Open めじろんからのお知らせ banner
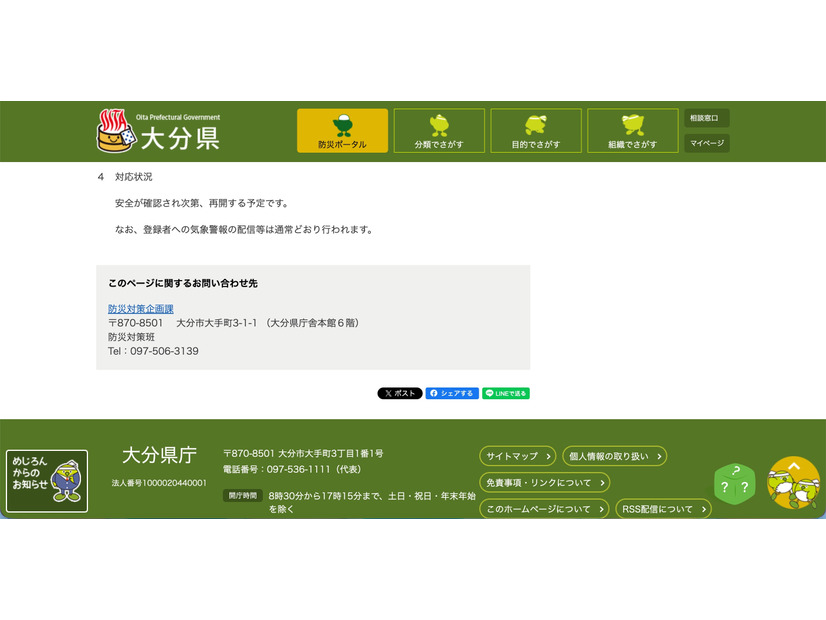The width and height of the screenshot is (826, 620). point(47,481)
